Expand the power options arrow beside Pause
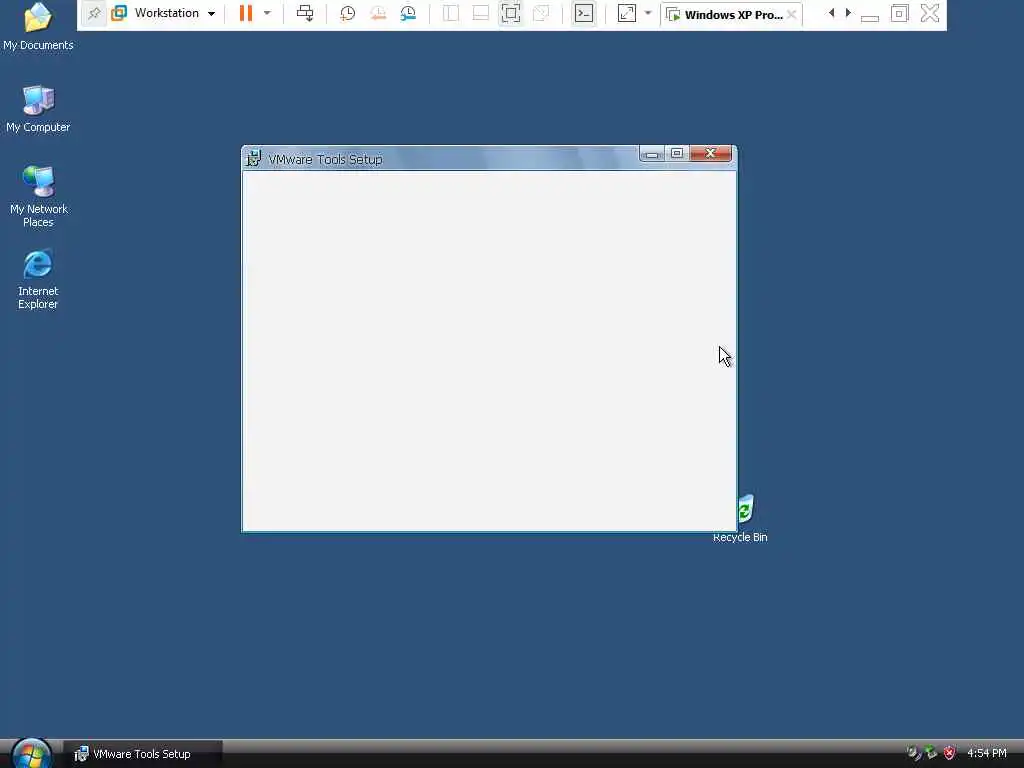The width and height of the screenshot is (1024, 768). click(266, 13)
